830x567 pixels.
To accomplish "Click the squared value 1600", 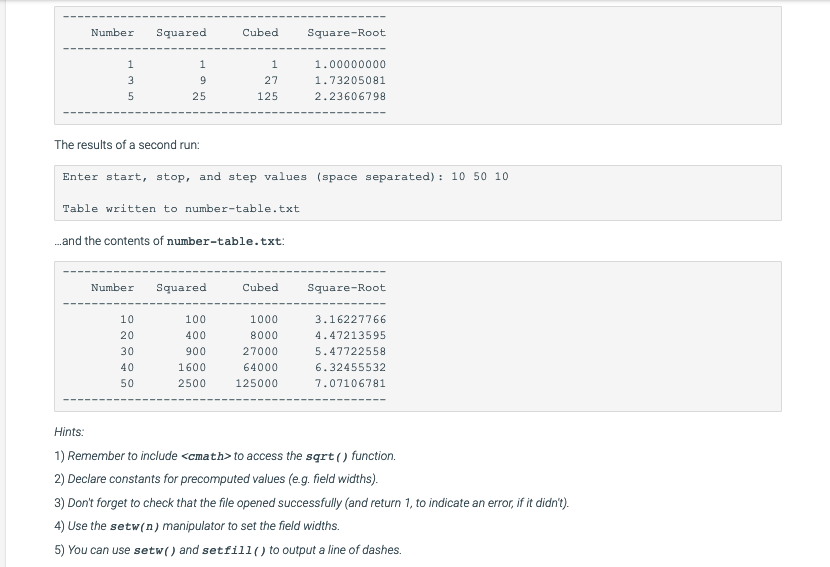I will click(192, 367).
